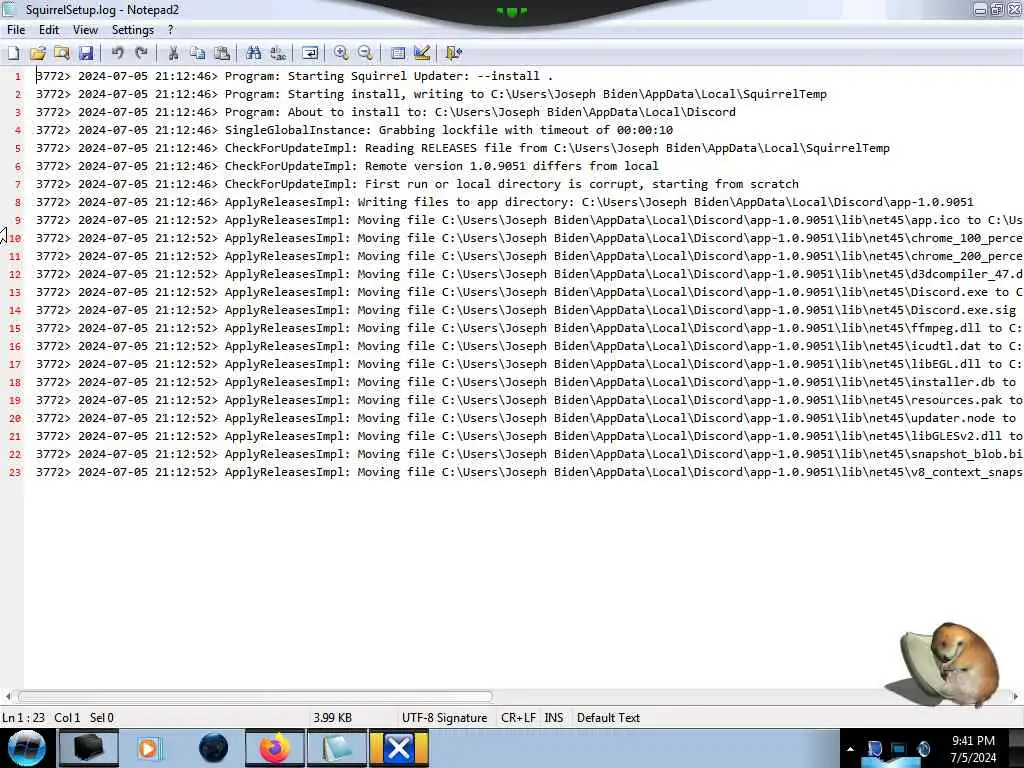The height and width of the screenshot is (768, 1024).
Task: Click the 3.99 KB file size in status bar
Action: [x=332, y=718]
